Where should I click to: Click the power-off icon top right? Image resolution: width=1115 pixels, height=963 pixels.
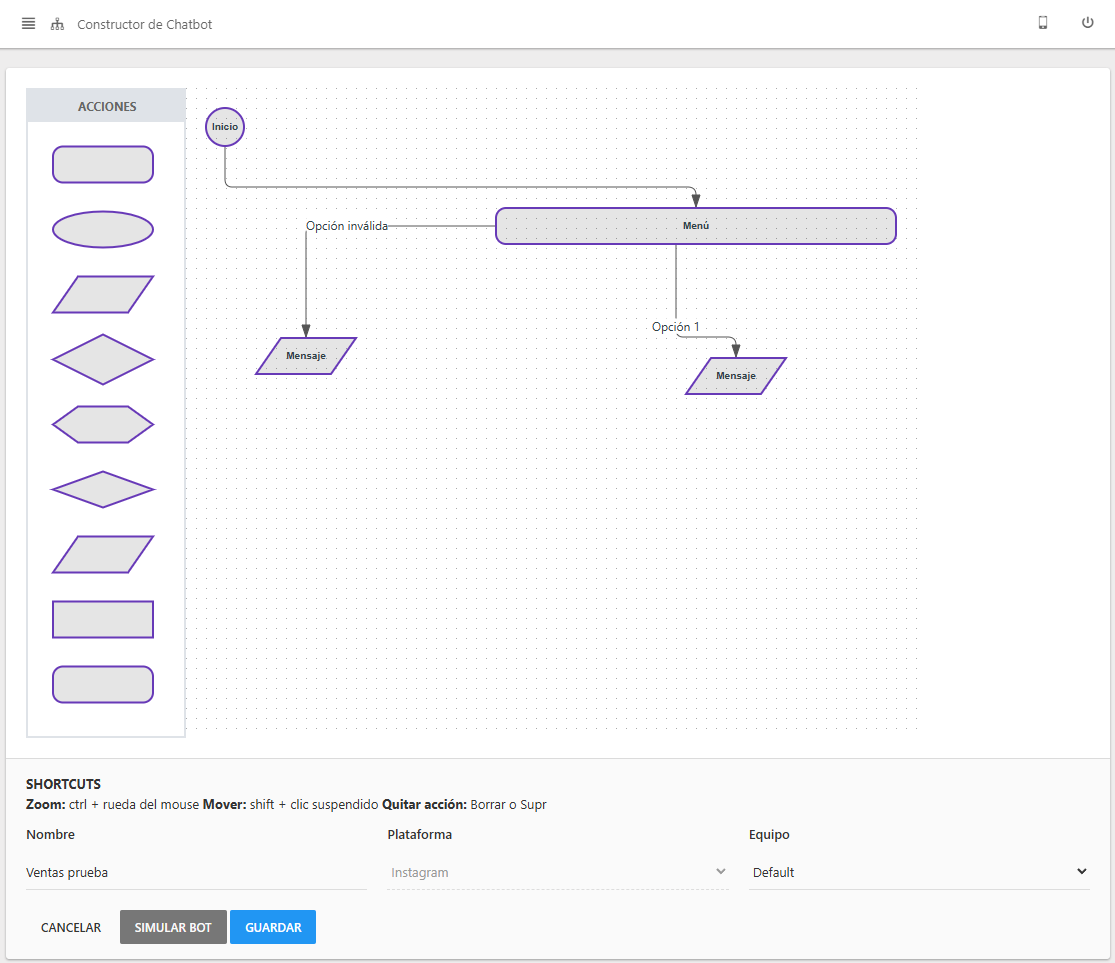[1087, 22]
